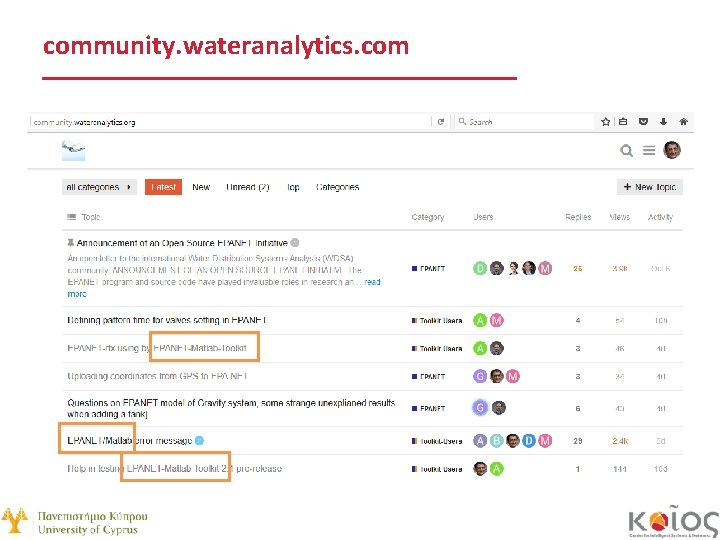The image size is (720, 540).
Task: Click solved check badge on EPANET/Matlab error topic
Action: click(199, 441)
